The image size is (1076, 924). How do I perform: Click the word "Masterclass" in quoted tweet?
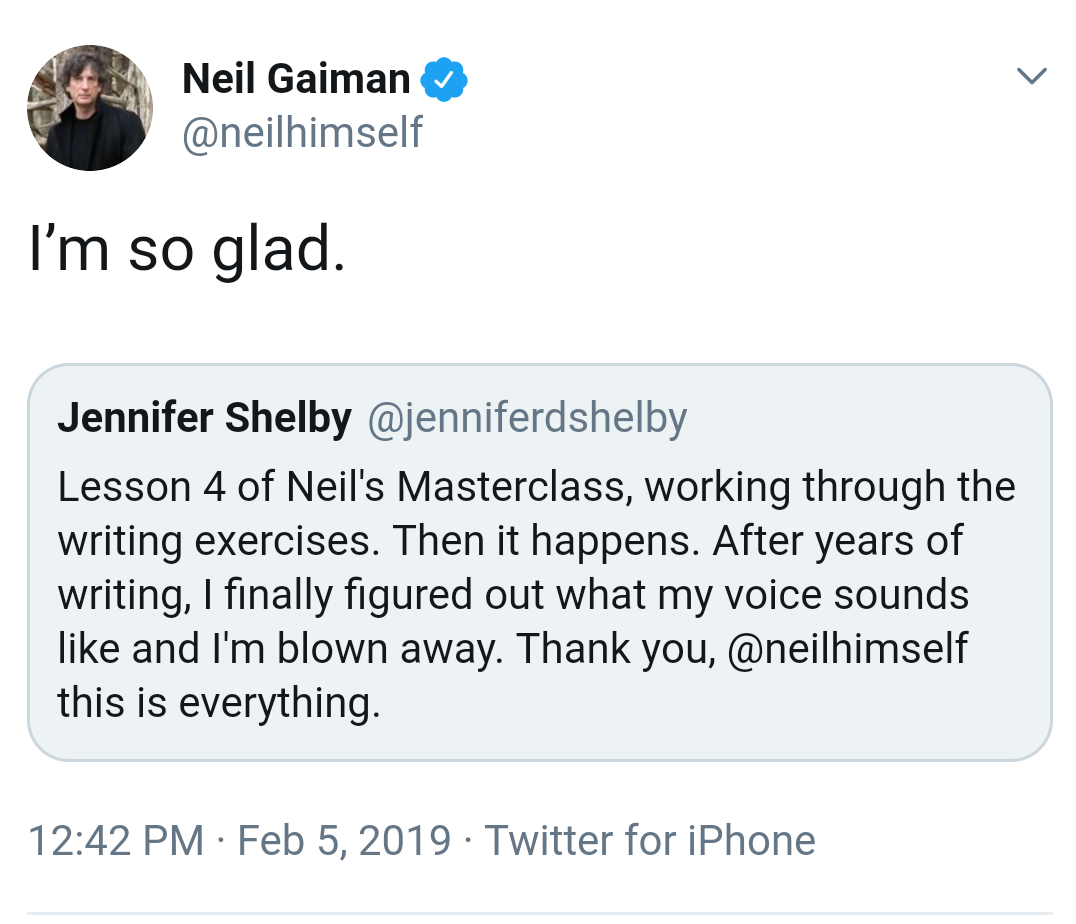pos(514,487)
